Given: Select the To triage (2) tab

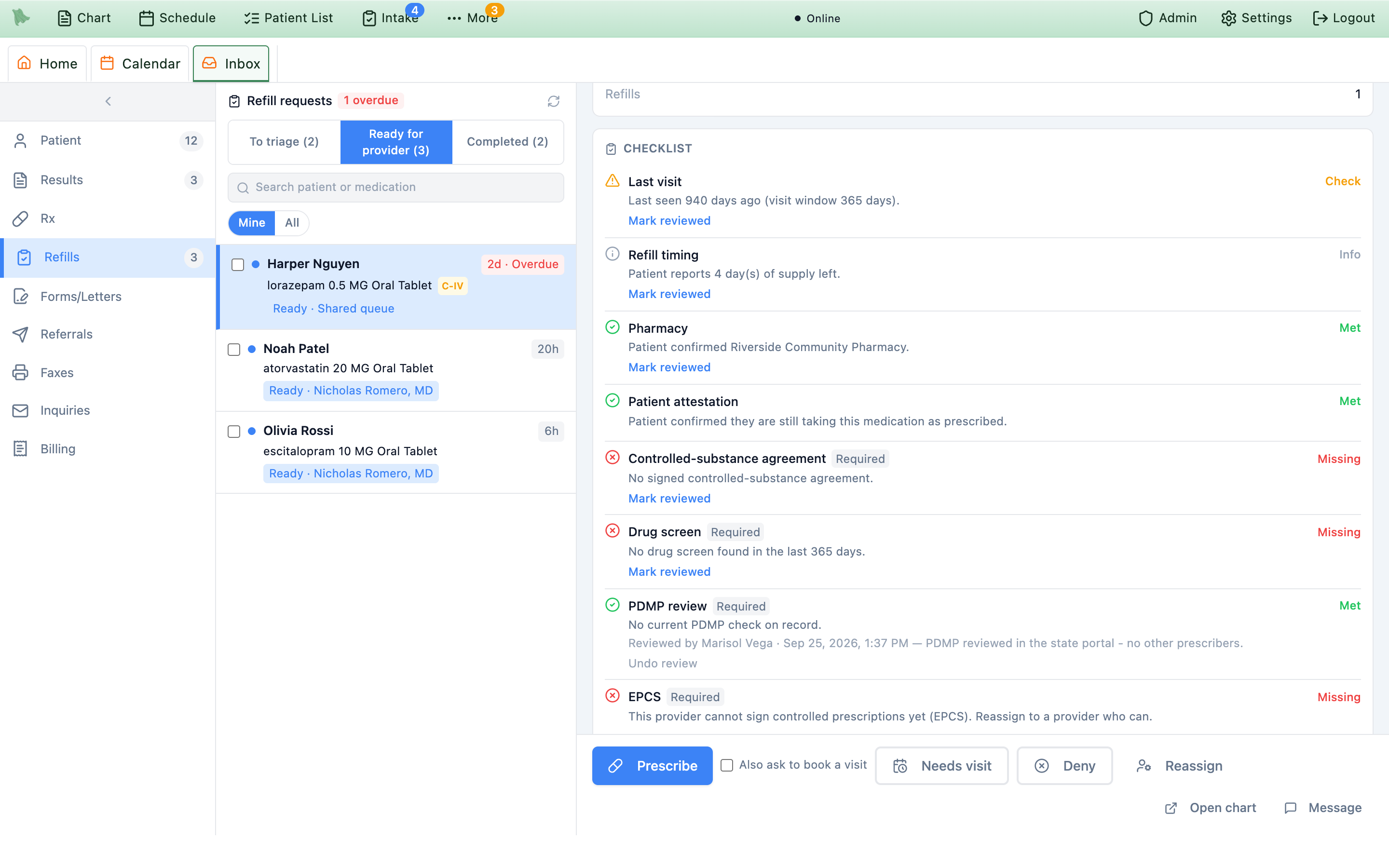Looking at the screenshot, I should point(284,142).
